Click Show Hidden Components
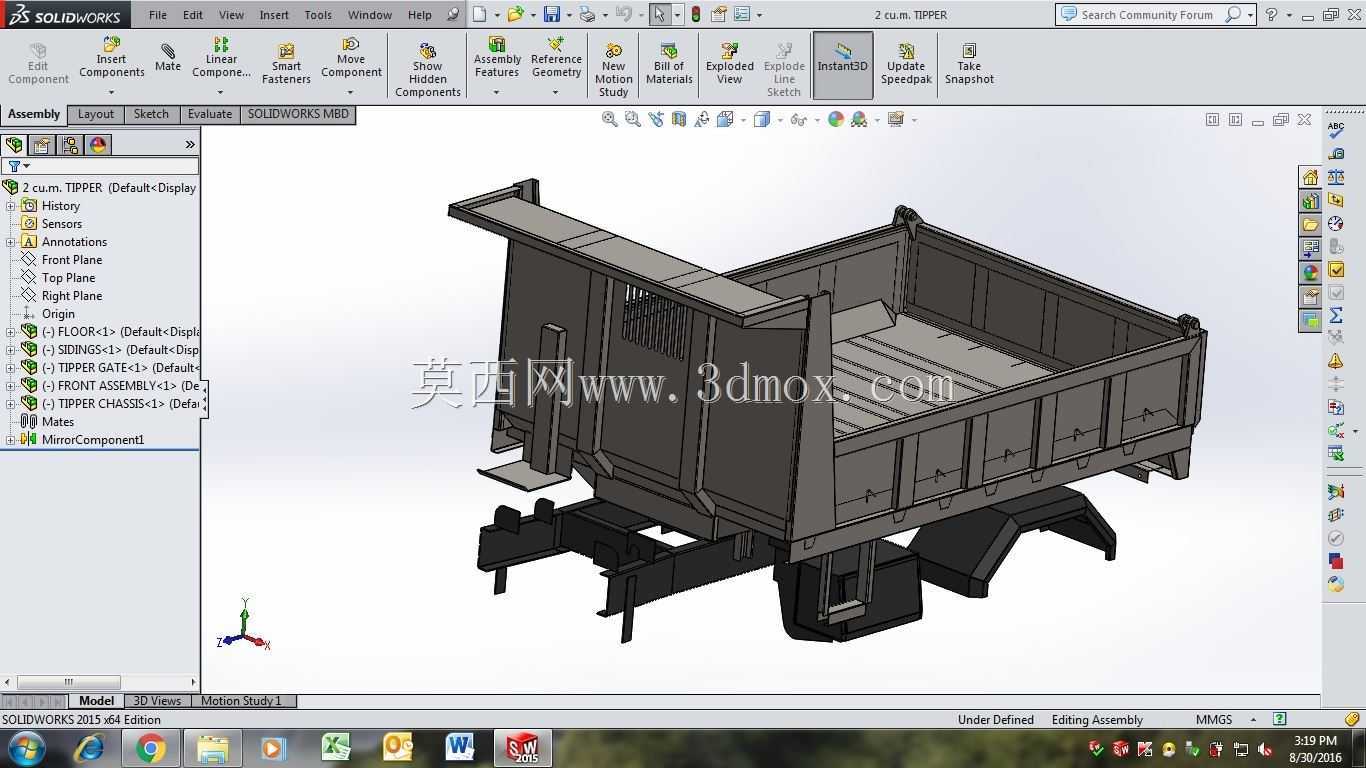 (x=427, y=68)
